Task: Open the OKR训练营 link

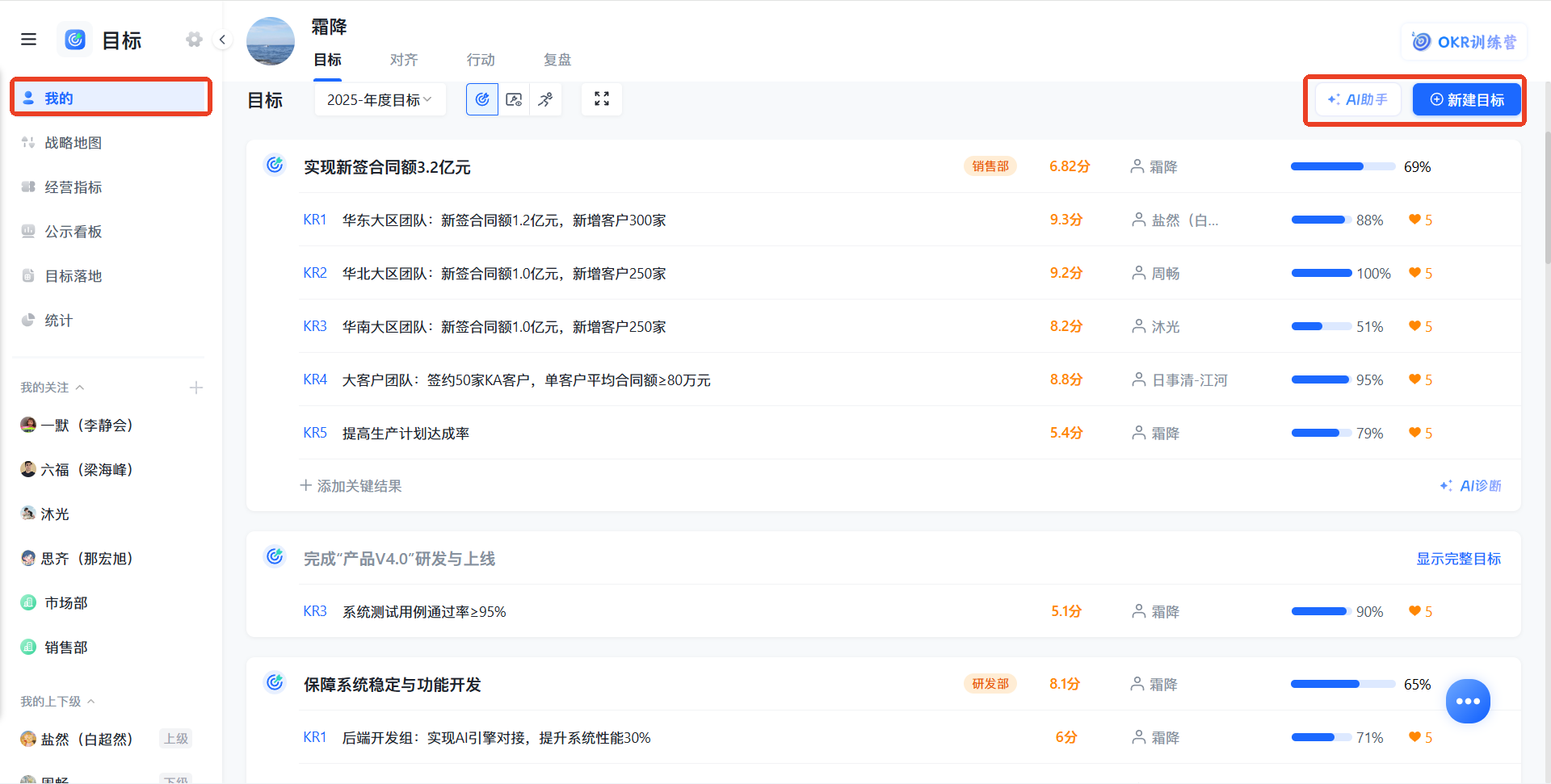Action: (1464, 41)
